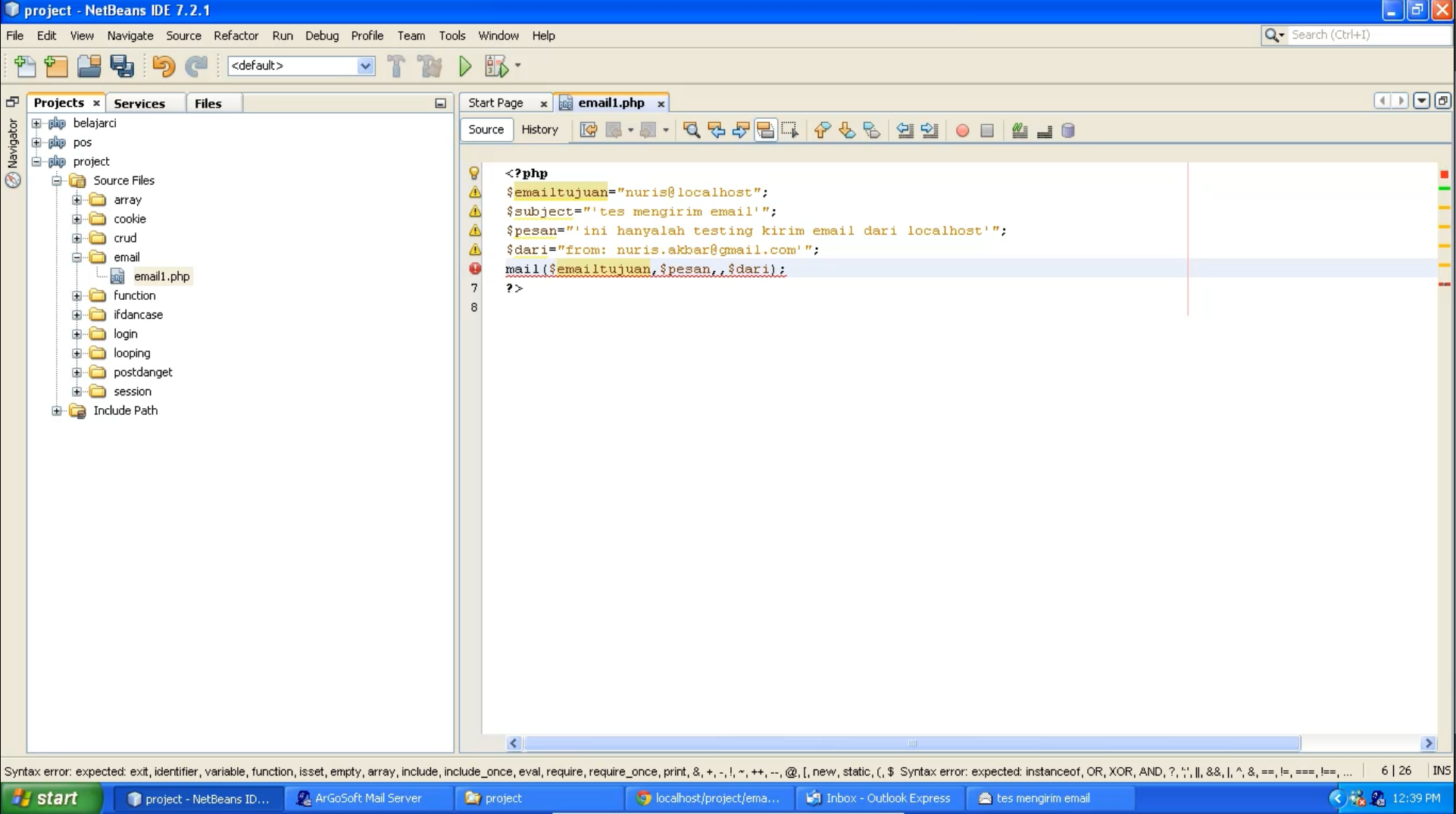Expand the Include Path node

pos(57,410)
